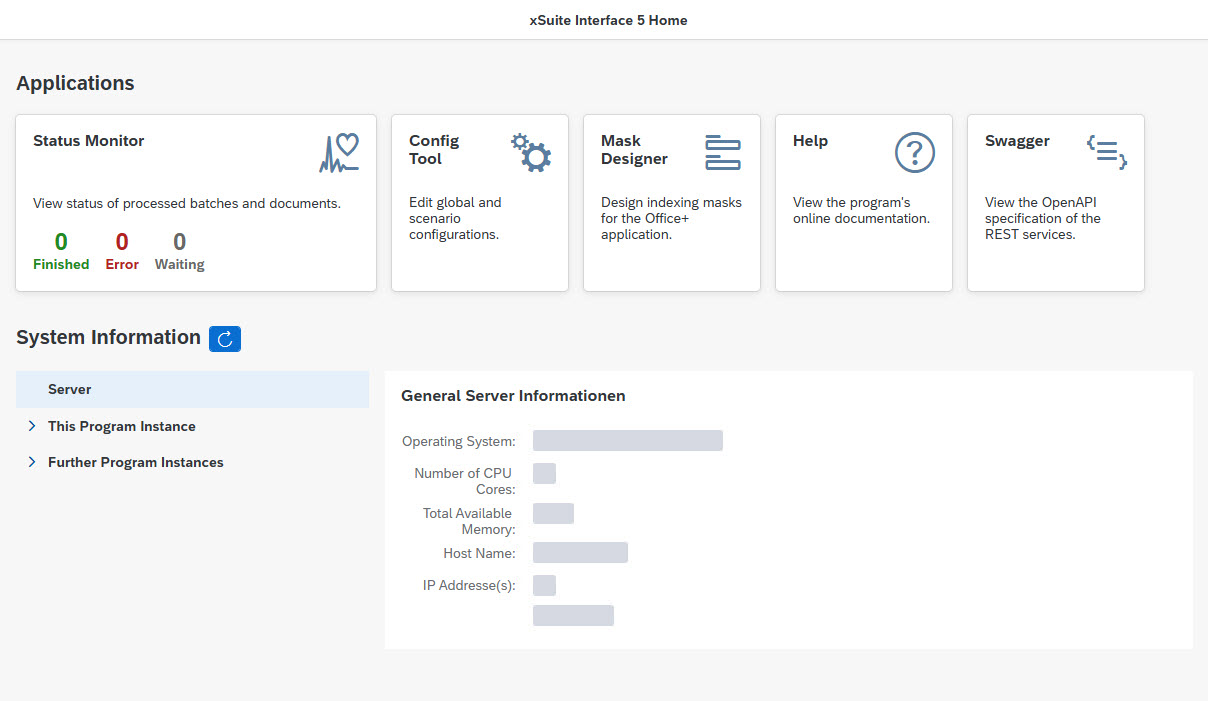This screenshot has height=701, width=1208.
Task: Open the Status Monitor tile title
Action: click(x=88, y=141)
